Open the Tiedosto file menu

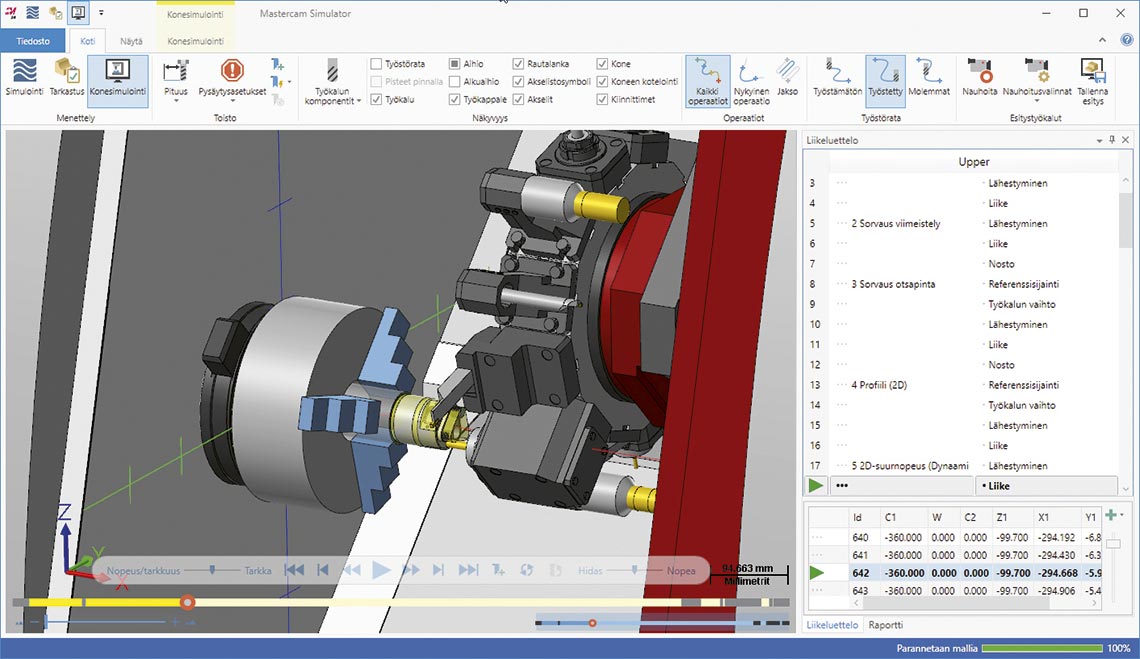coord(33,41)
